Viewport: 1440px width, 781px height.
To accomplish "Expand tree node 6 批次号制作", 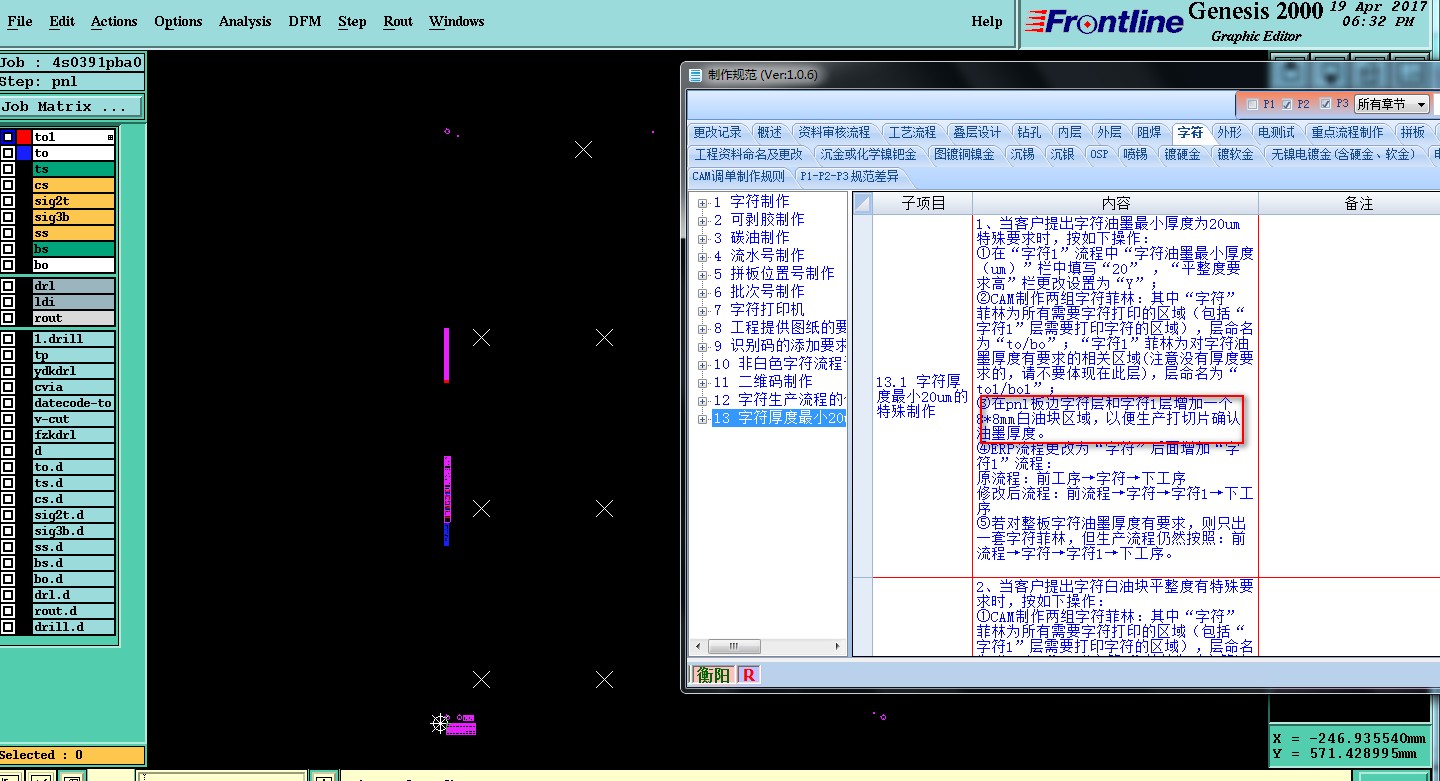I will pos(703,292).
